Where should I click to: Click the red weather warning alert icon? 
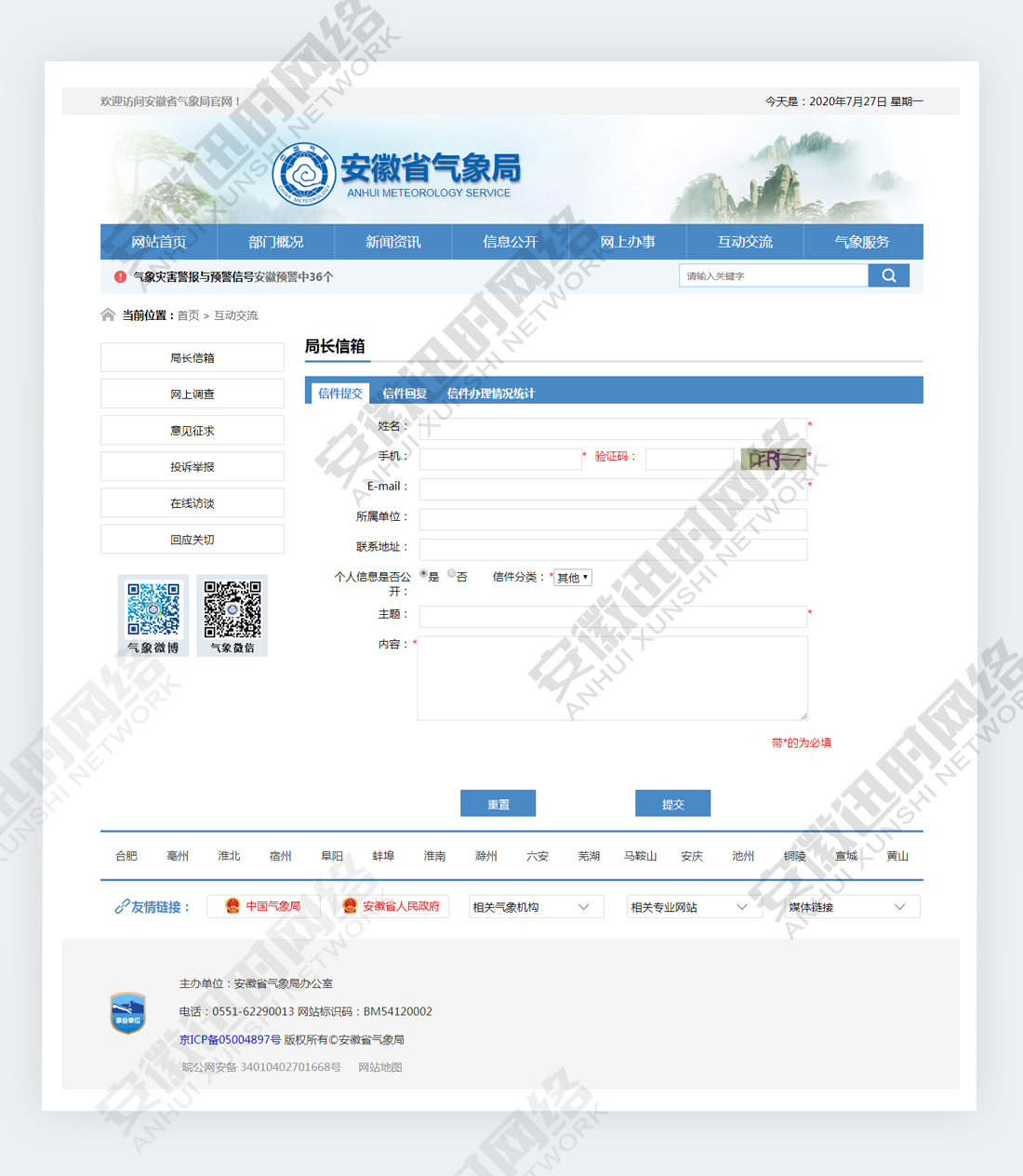pyautogui.click(x=120, y=277)
